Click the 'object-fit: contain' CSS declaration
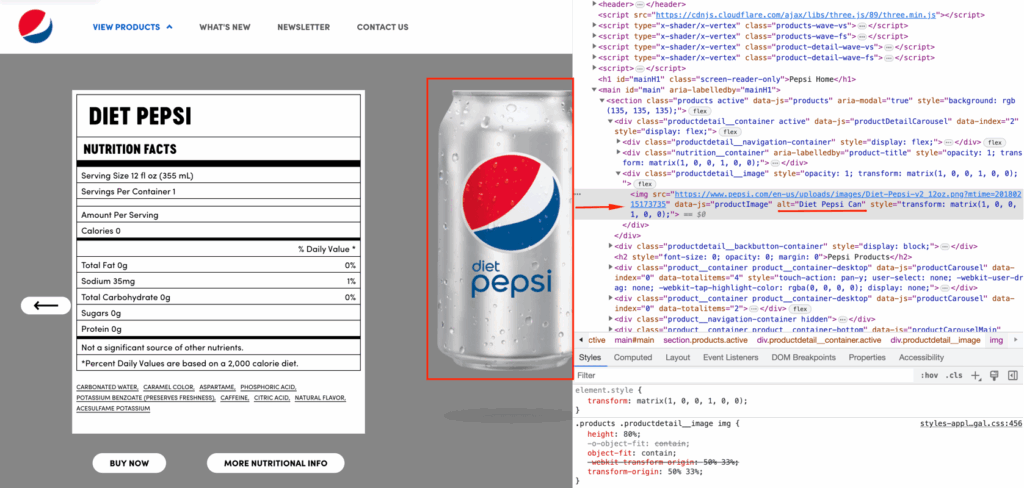Viewport: 1024px width, 488px height. [x=632, y=453]
